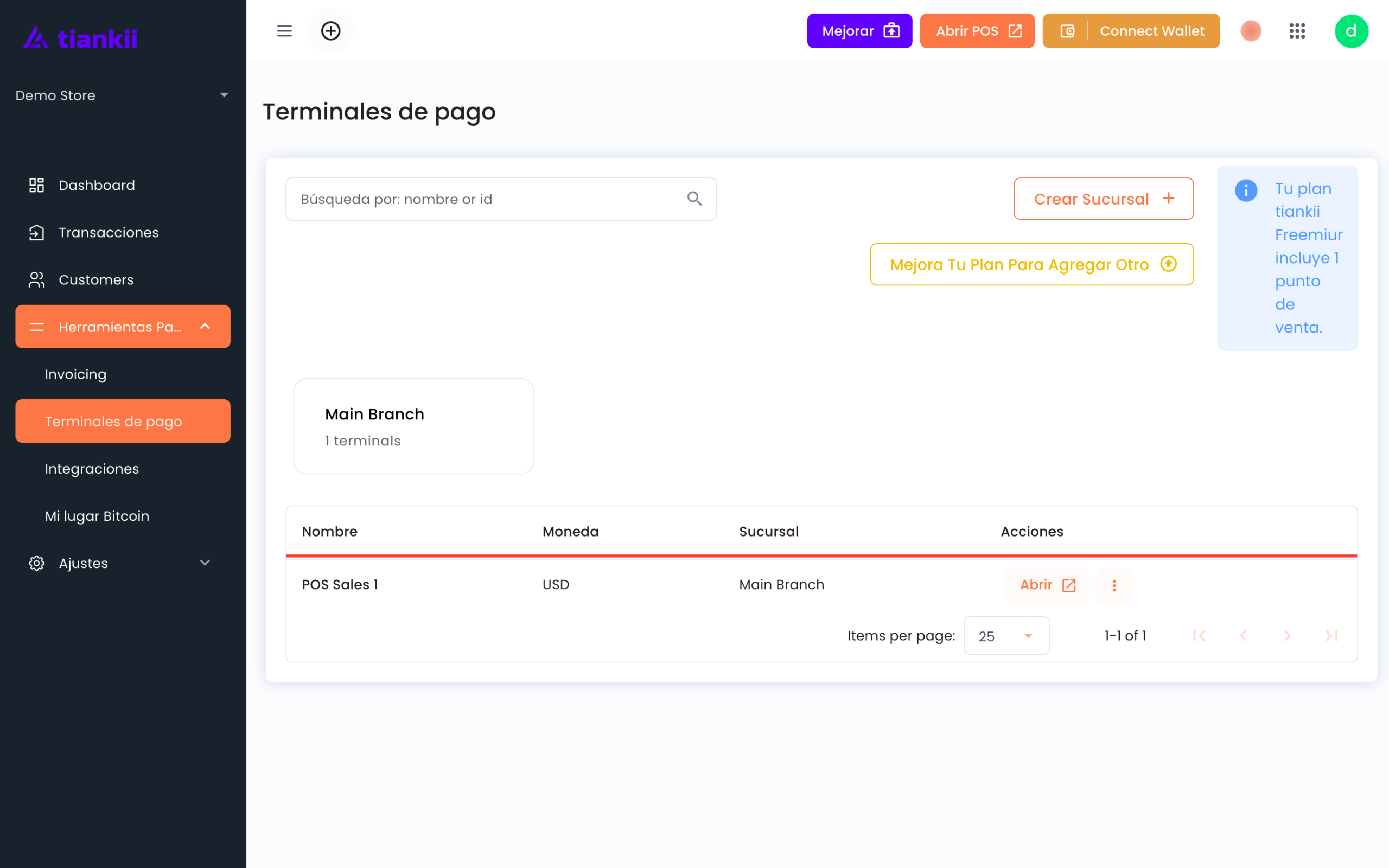The width and height of the screenshot is (1389, 868).
Task: Click the USD currency cell
Action: click(556, 584)
